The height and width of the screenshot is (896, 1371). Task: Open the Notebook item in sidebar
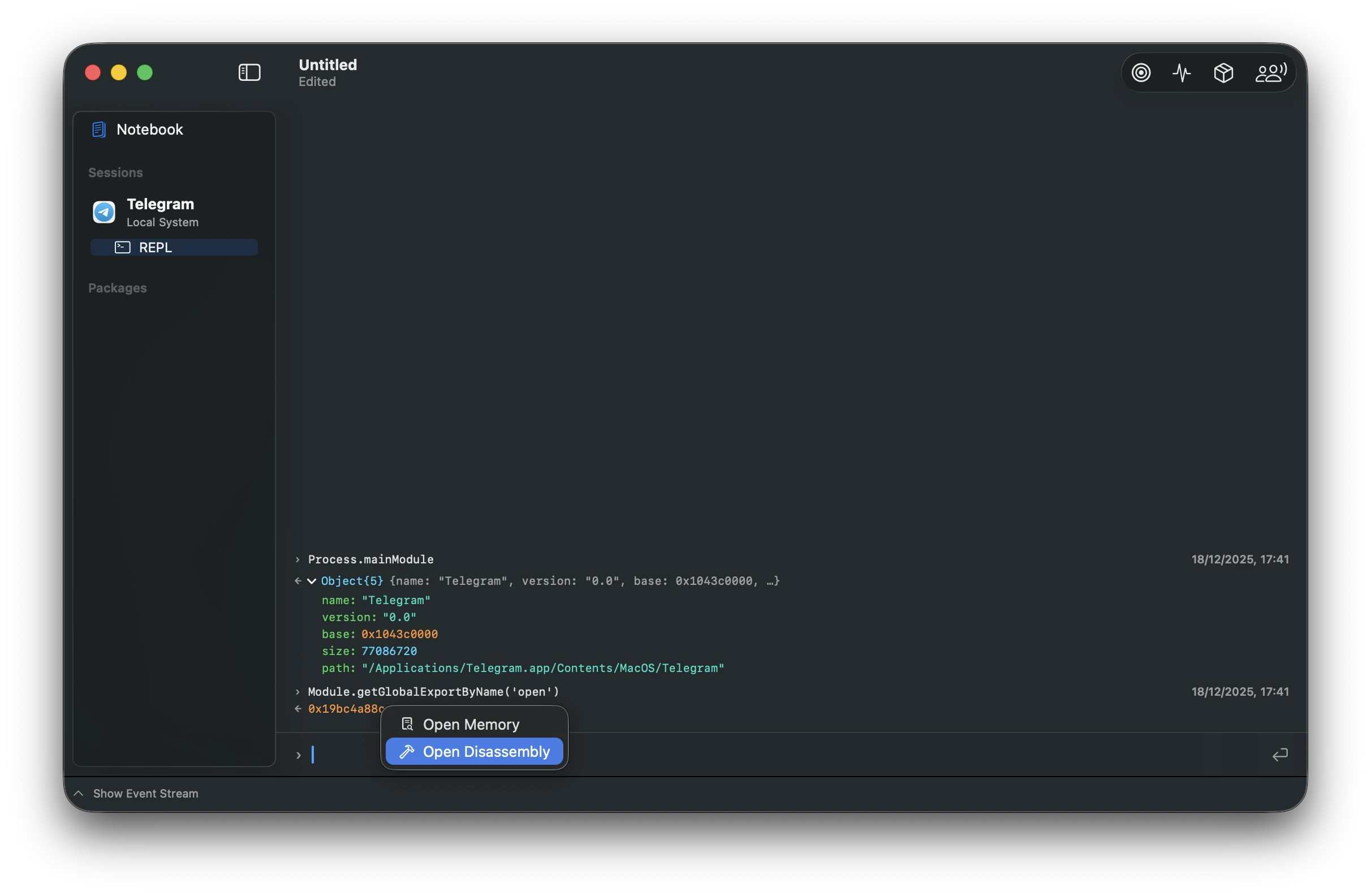point(174,130)
